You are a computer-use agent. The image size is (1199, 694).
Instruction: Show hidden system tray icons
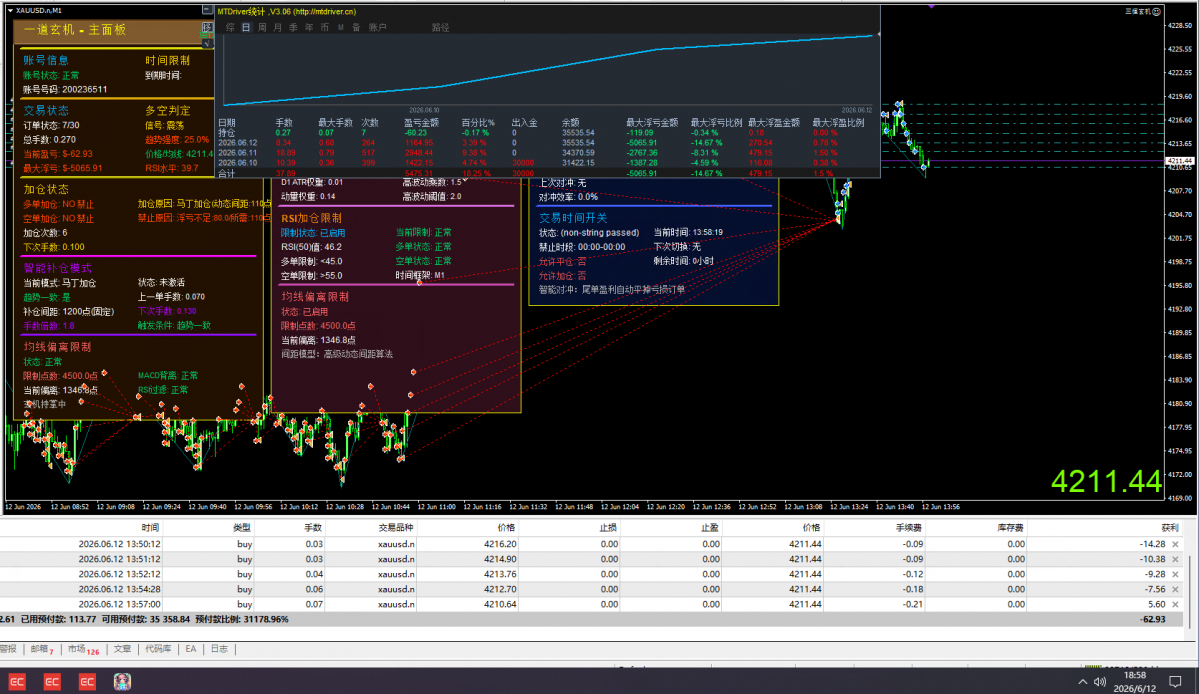pos(1082,682)
